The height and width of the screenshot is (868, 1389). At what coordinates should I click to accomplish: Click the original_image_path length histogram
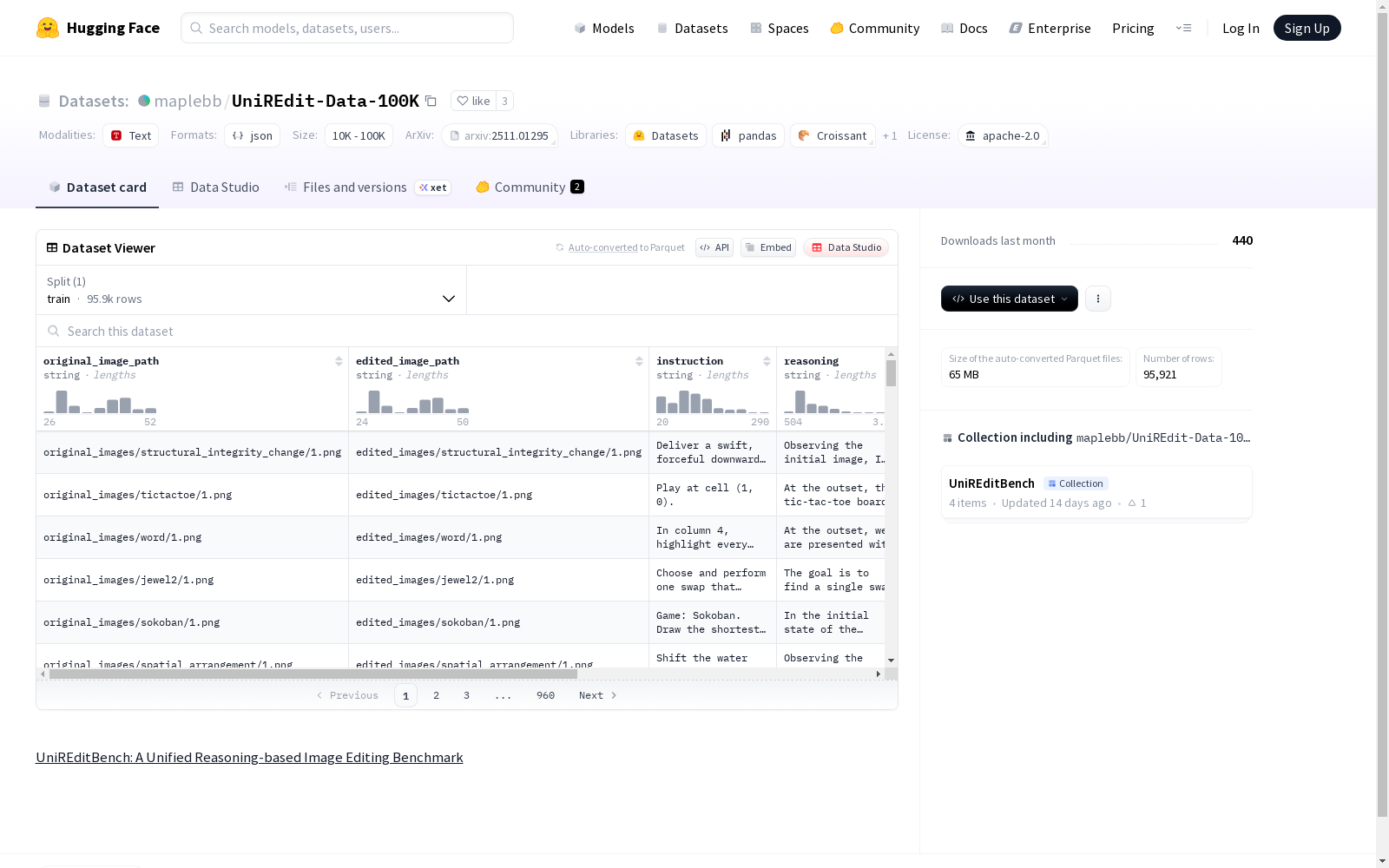coord(100,401)
